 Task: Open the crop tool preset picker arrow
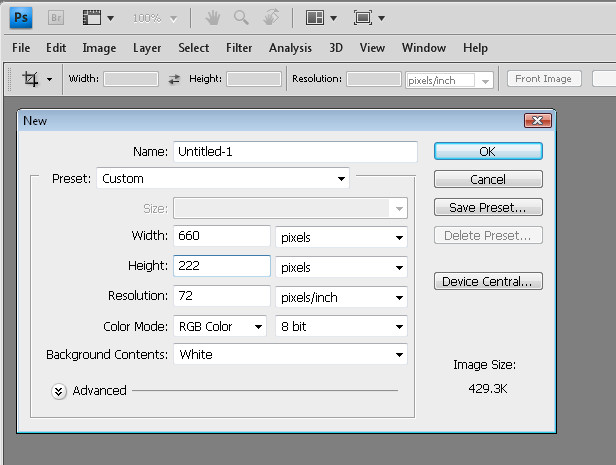click(x=49, y=79)
